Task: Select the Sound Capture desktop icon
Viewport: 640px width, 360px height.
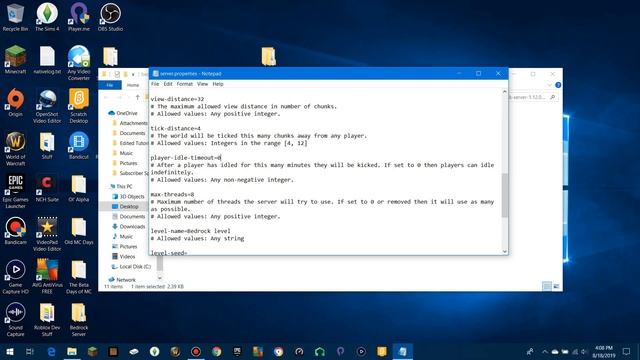Action: point(15,320)
